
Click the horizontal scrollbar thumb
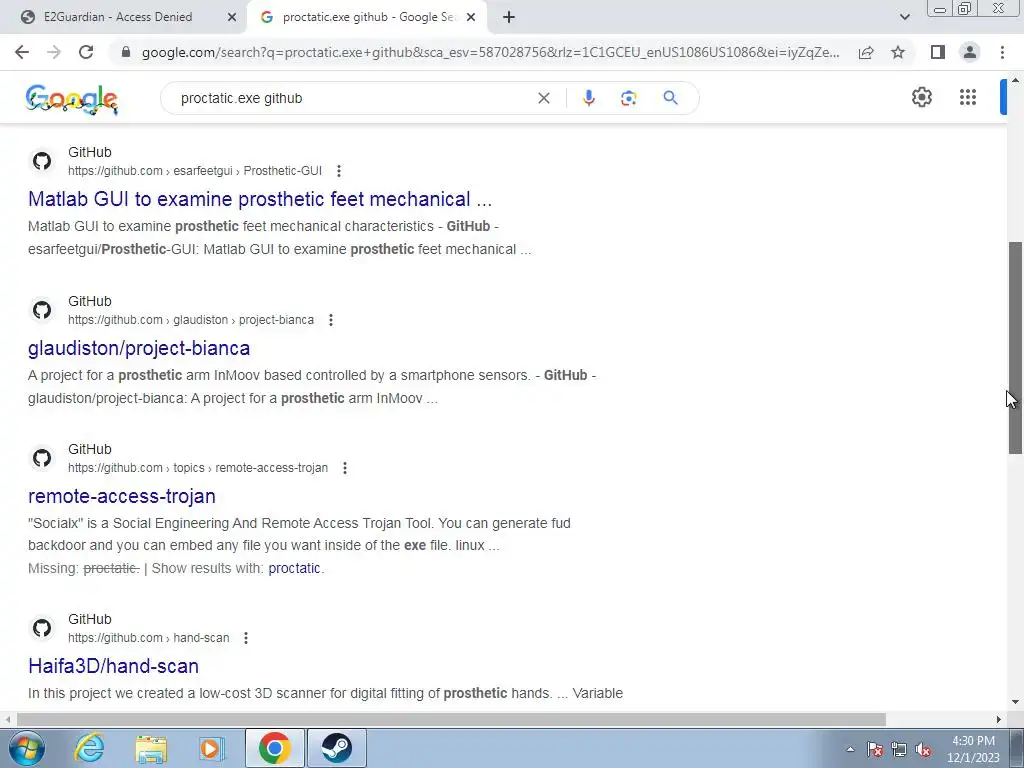(x=451, y=720)
